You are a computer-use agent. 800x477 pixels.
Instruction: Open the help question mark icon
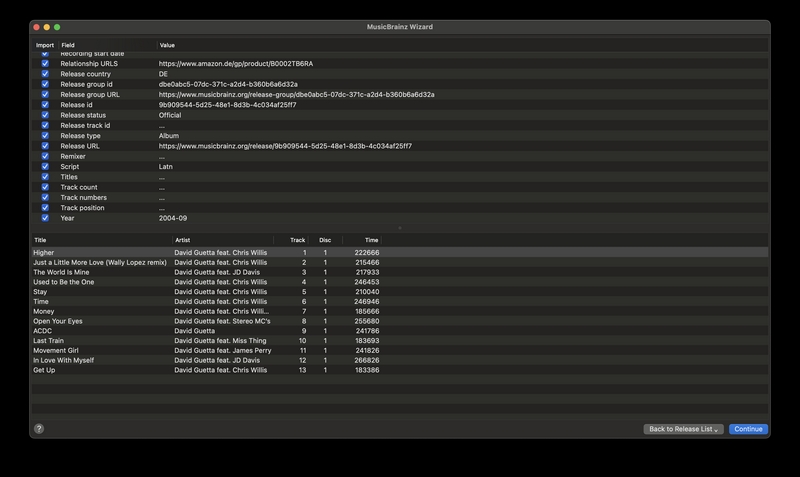[x=39, y=429]
